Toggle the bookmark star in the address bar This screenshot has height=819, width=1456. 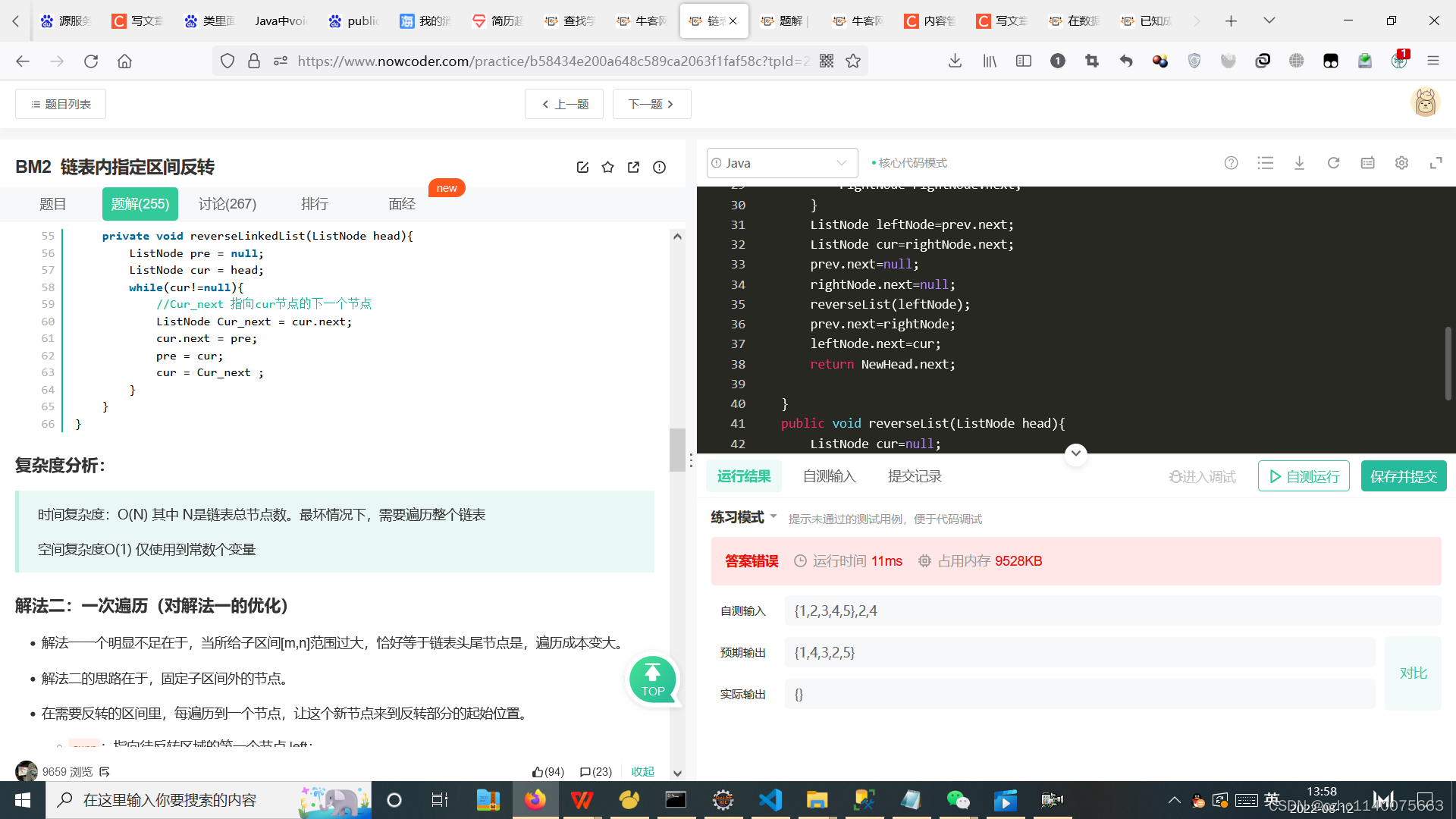853,61
